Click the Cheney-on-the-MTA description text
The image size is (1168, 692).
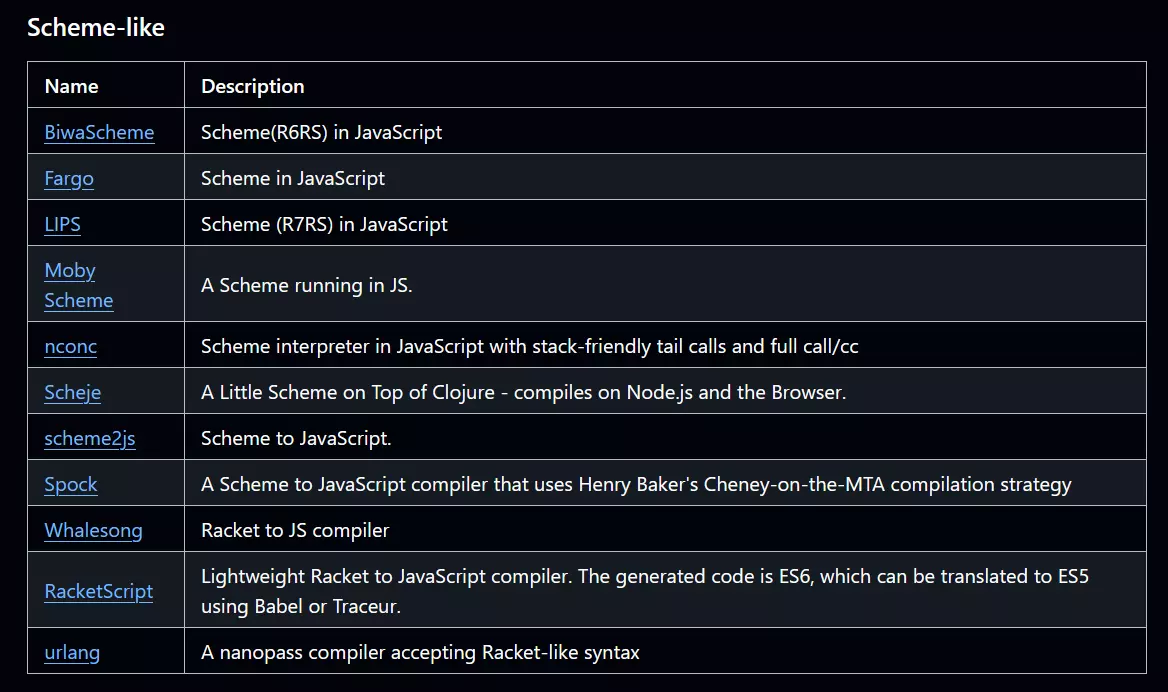pyautogui.click(x=636, y=484)
